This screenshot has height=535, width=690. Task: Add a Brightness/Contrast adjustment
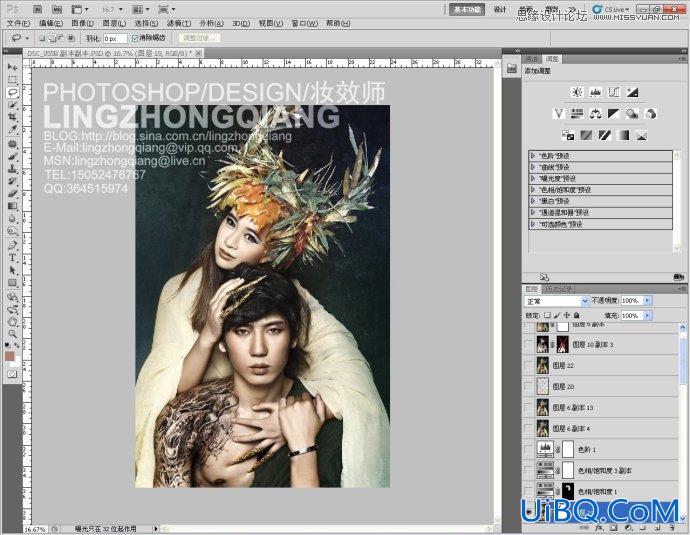577,92
